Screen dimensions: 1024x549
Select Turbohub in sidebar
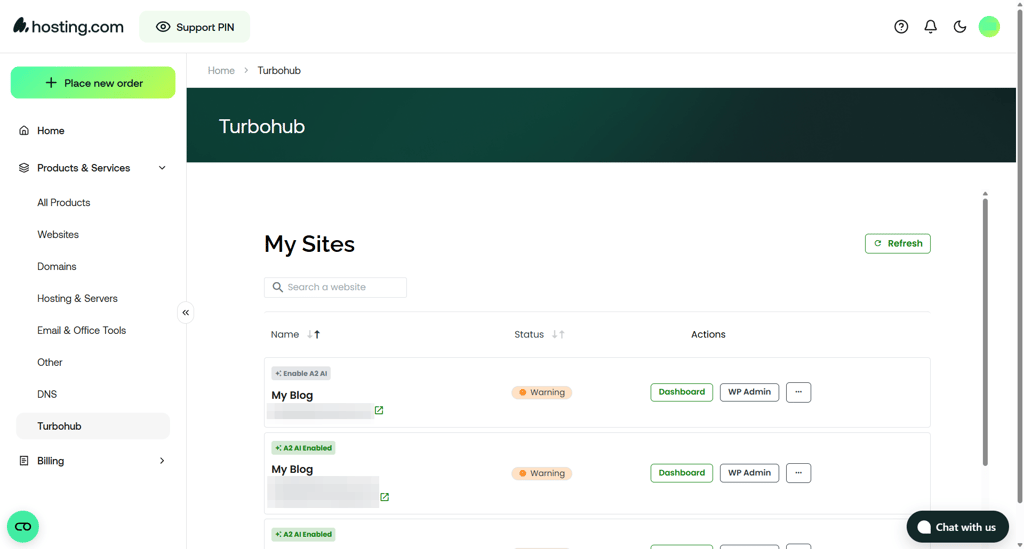[x=93, y=426]
